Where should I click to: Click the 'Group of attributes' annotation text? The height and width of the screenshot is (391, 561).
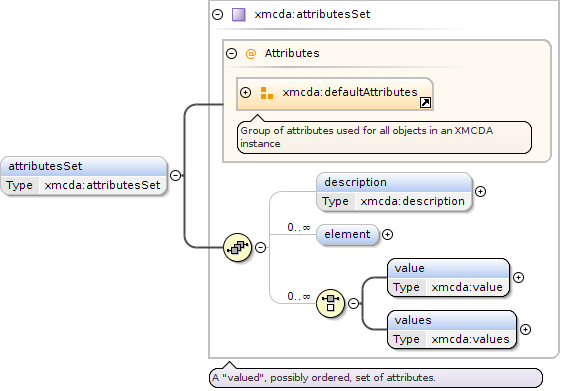(x=367, y=137)
